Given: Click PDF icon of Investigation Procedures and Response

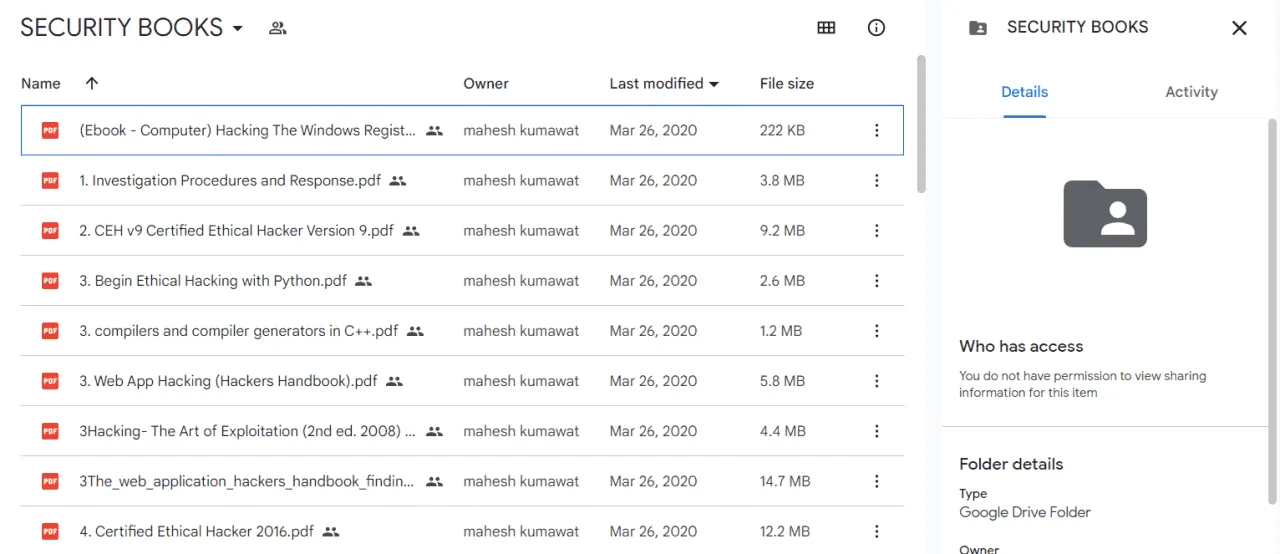Looking at the screenshot, I should point(50,181).
